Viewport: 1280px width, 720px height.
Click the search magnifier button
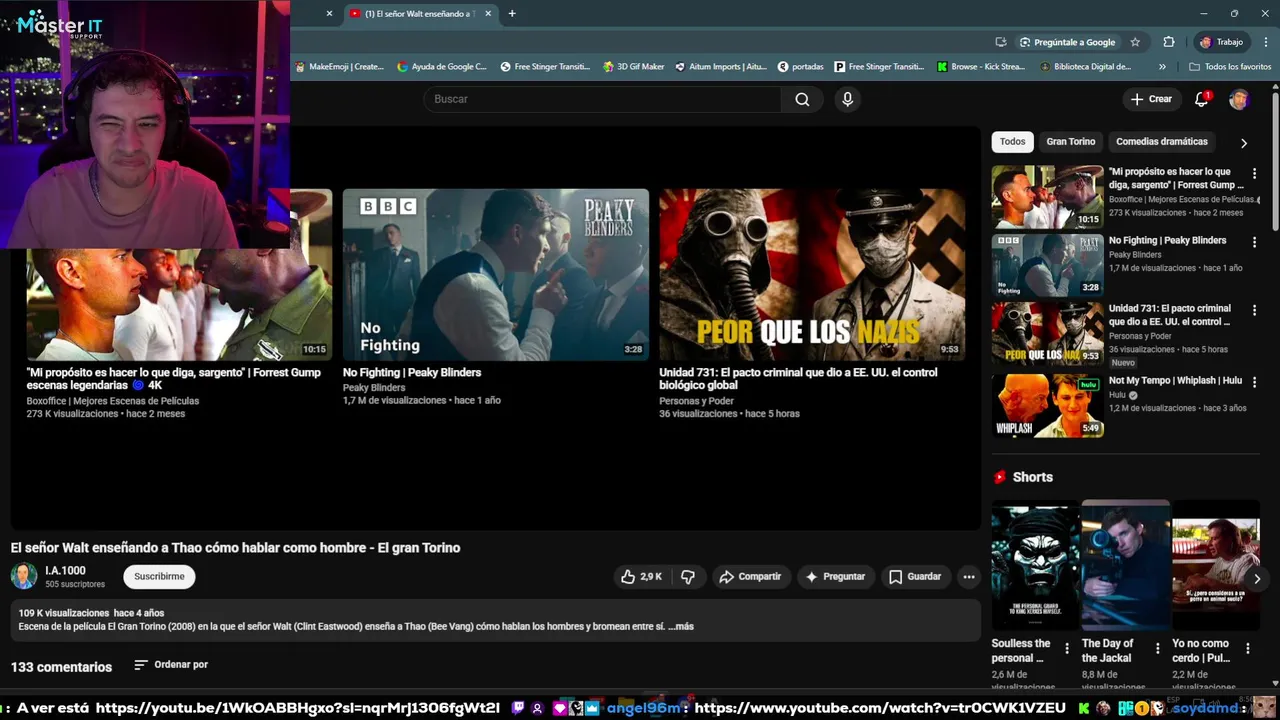(802, 99)
